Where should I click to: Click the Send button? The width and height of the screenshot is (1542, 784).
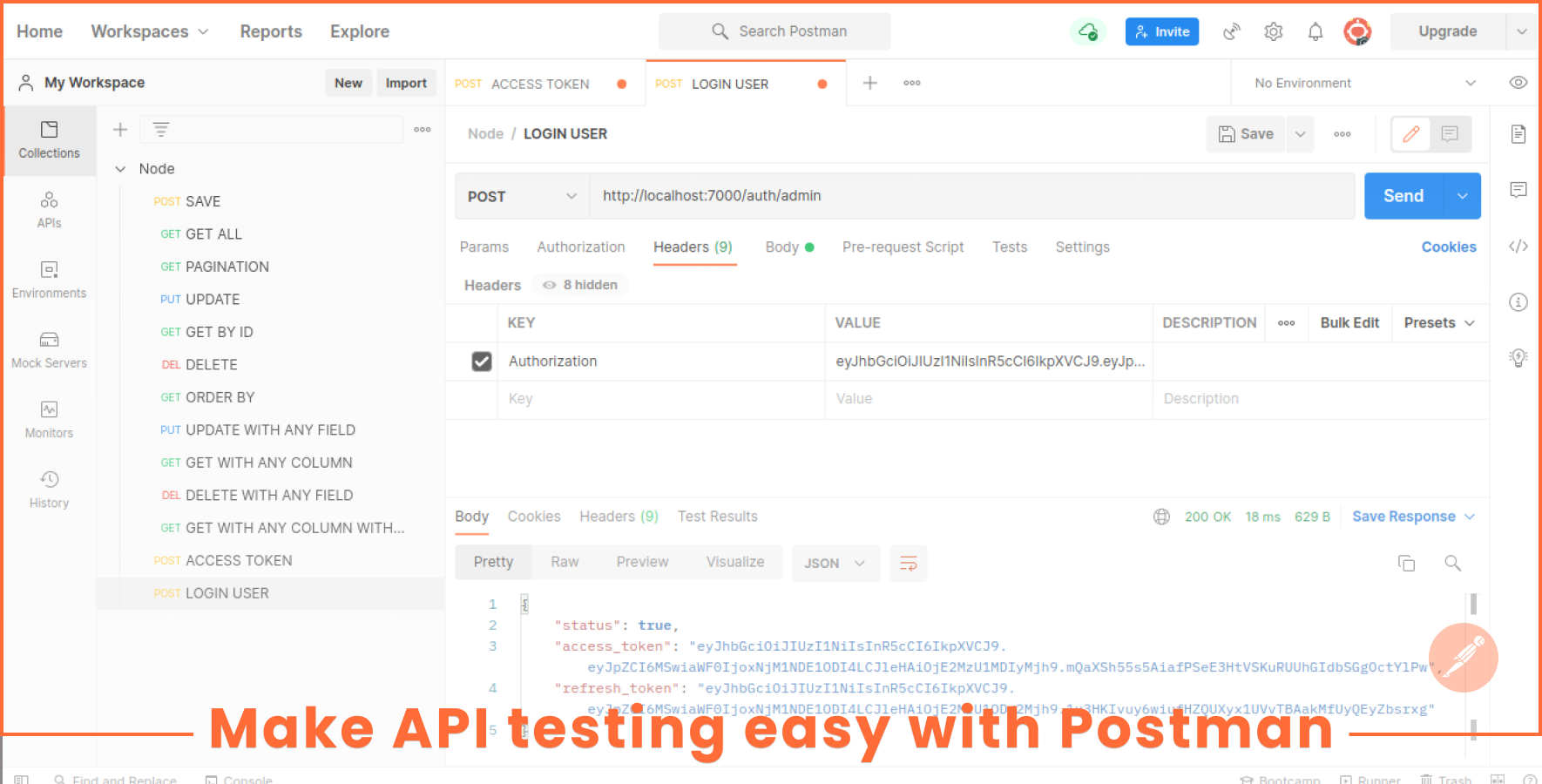1403,196
